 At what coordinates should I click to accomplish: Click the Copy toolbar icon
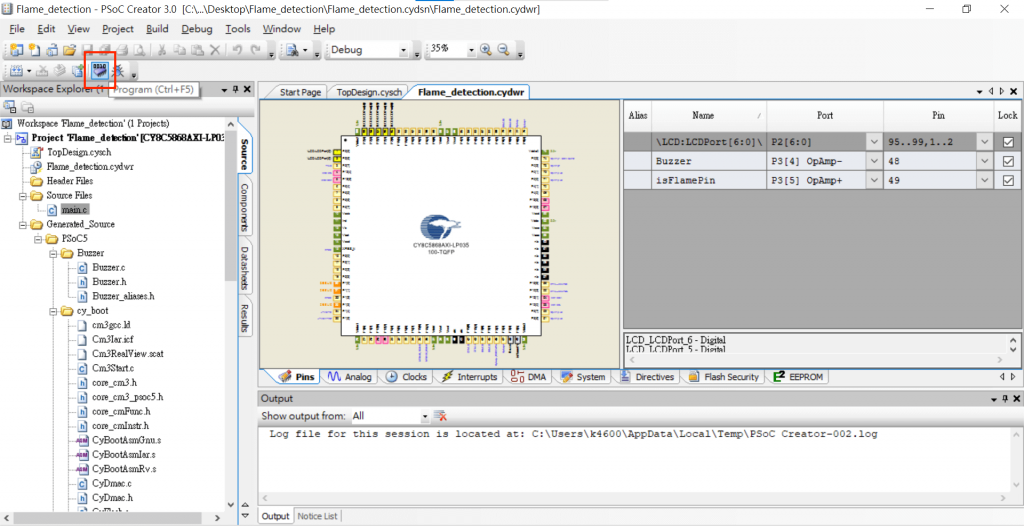179,50
